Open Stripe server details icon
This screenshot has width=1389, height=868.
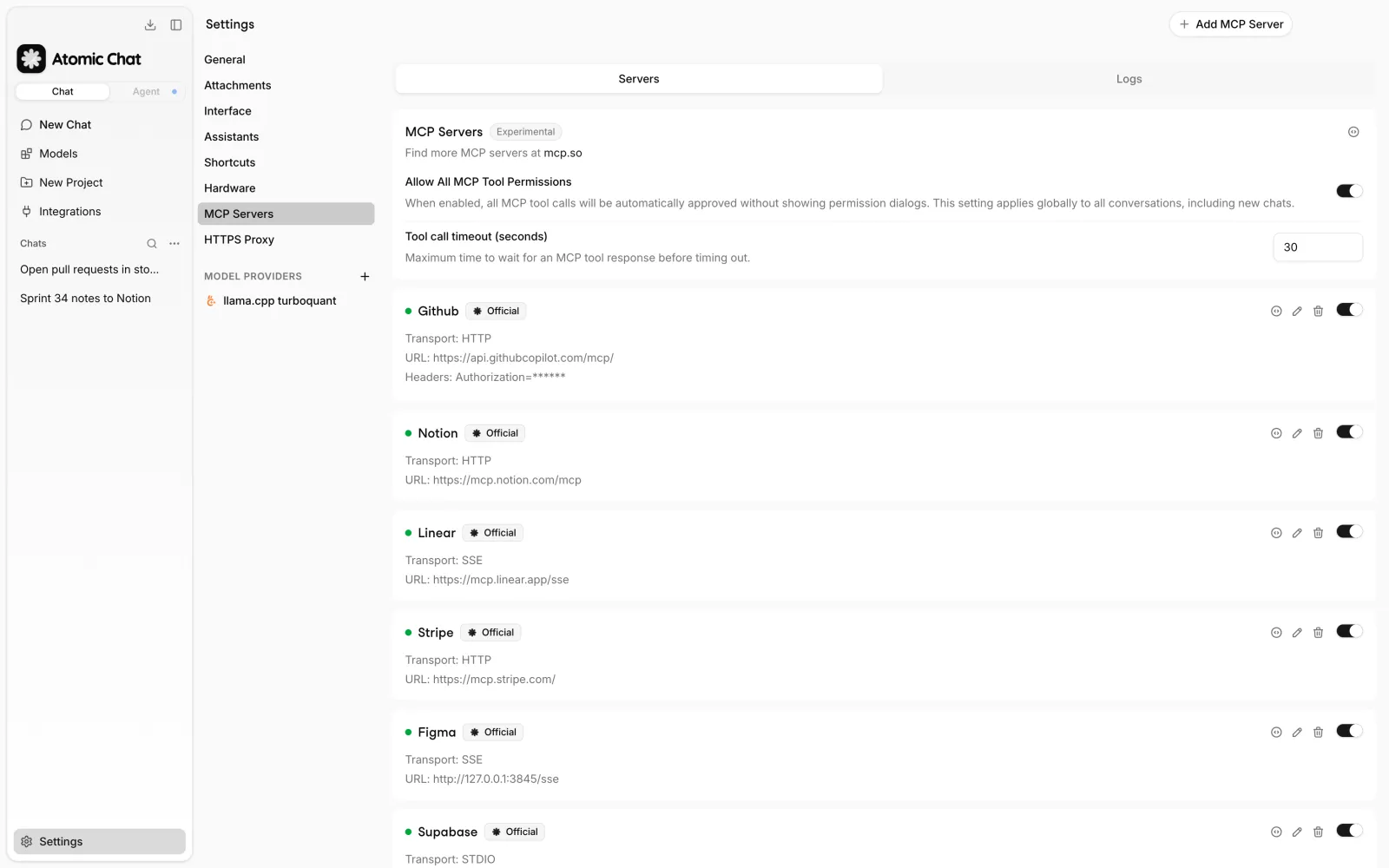click(x=1276, y=633)
